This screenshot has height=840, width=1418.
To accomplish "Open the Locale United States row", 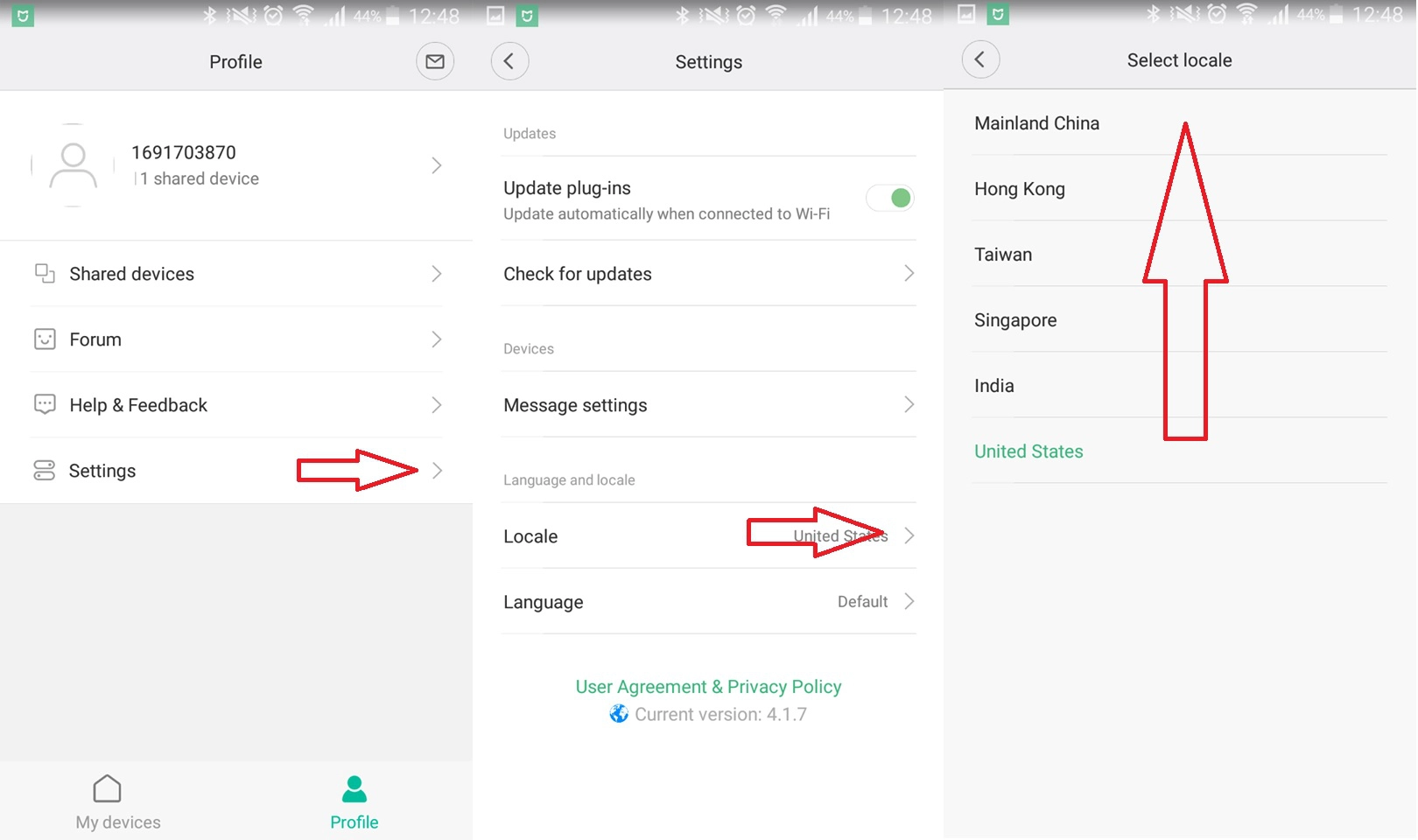I will click(x=709, y=535).
